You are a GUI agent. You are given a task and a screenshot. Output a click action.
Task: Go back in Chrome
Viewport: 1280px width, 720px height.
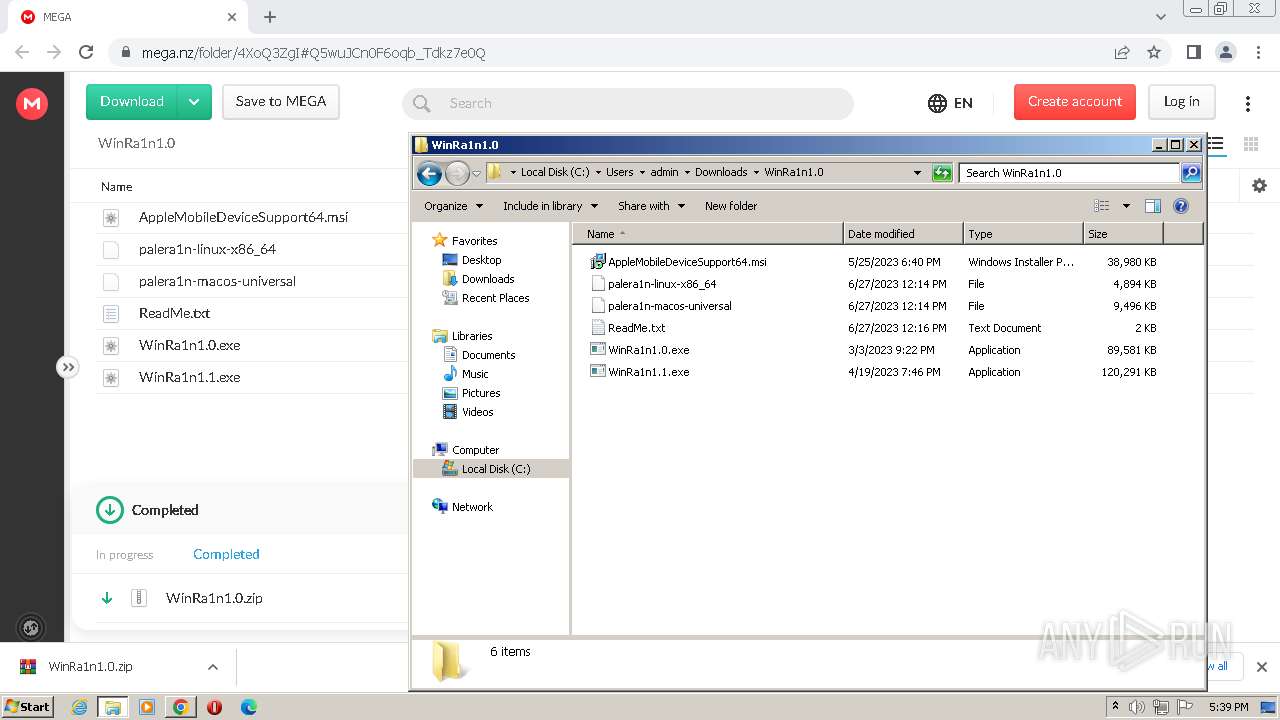point(22,52)
